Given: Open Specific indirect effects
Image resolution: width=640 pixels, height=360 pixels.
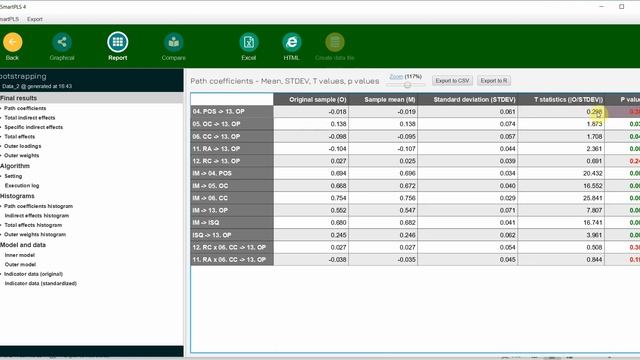Looking at the screenshot, I should point(33,127).
